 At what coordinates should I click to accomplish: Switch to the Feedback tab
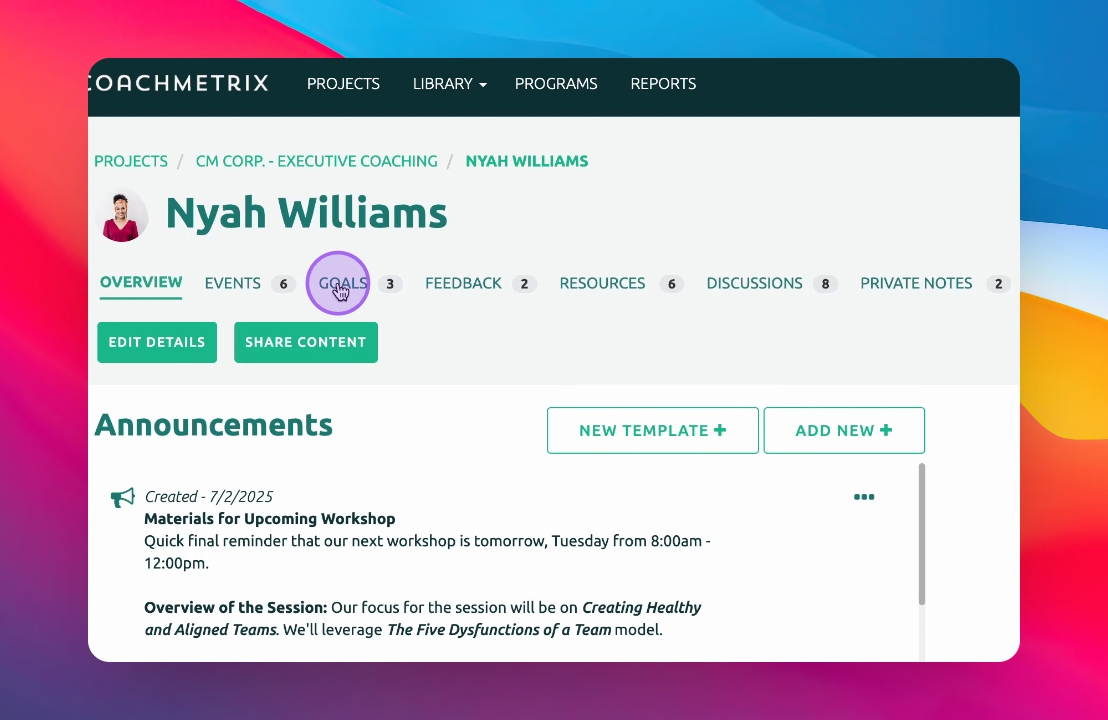(x=463, y=283)
